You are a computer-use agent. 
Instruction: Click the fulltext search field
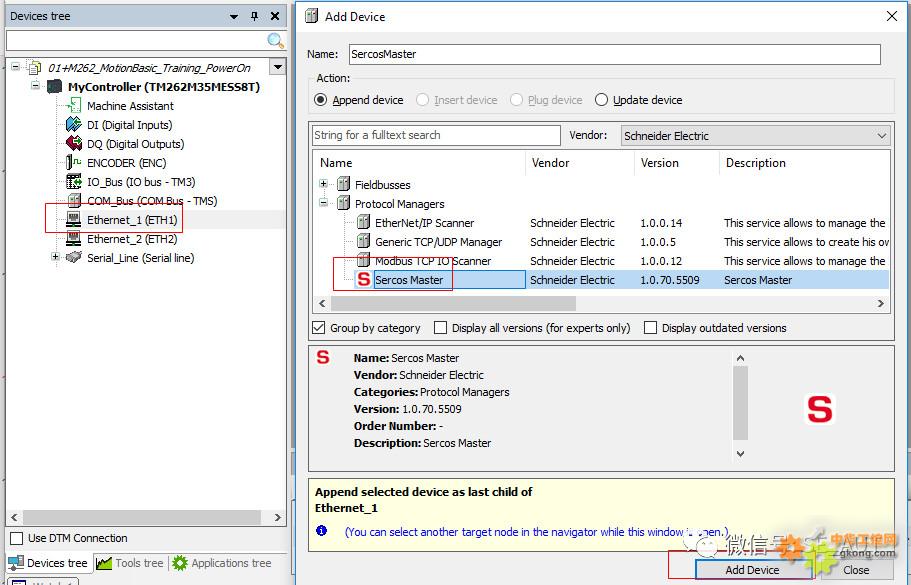coord(436,135)
